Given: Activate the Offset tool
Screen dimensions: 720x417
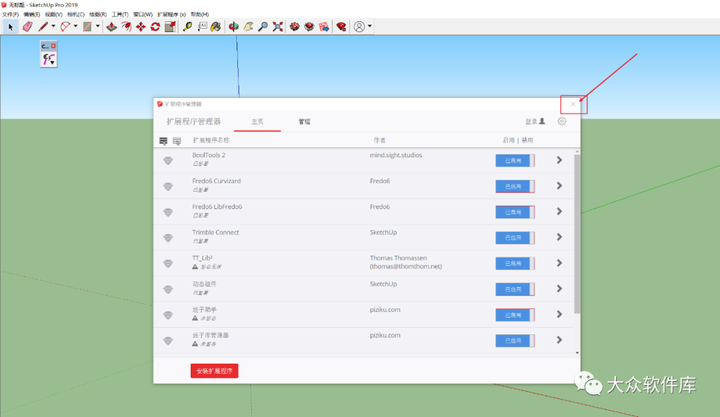Looking at the screenshot, I should [126, 27].
